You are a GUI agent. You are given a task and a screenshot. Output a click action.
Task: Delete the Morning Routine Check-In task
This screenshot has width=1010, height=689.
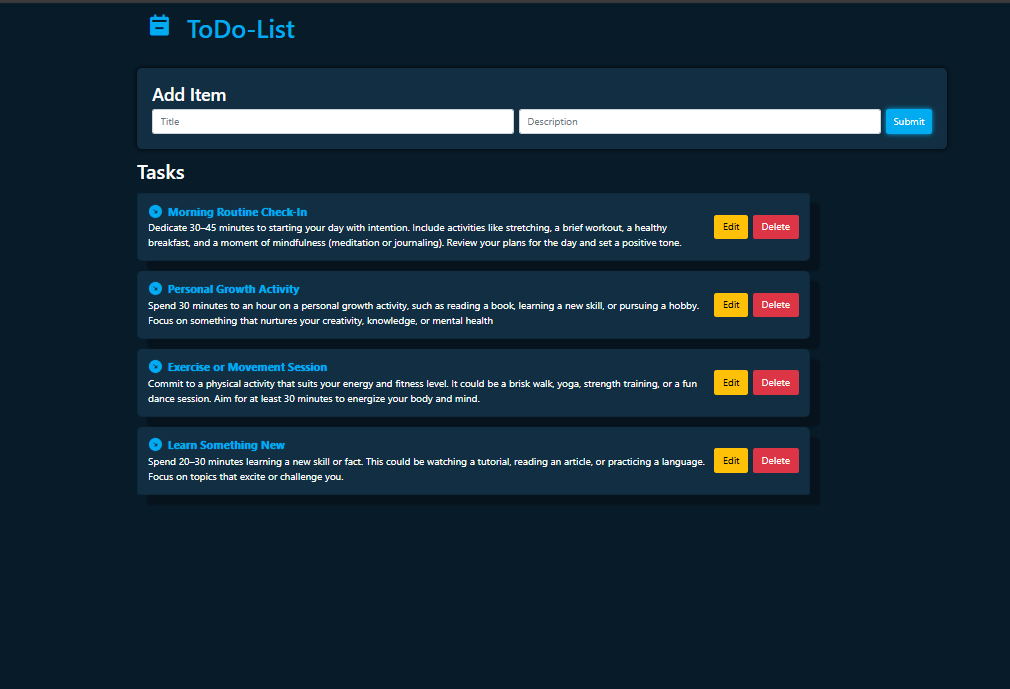point(775,227)
